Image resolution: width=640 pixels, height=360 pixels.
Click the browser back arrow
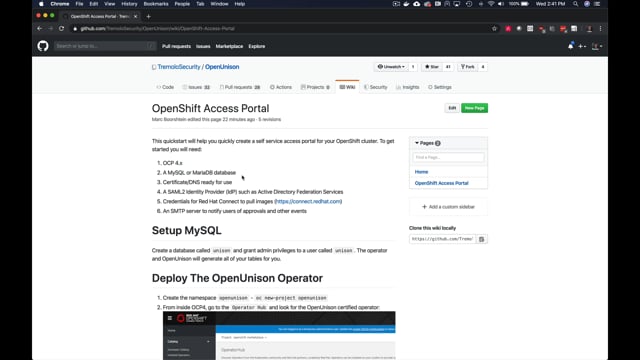point(40,29)
